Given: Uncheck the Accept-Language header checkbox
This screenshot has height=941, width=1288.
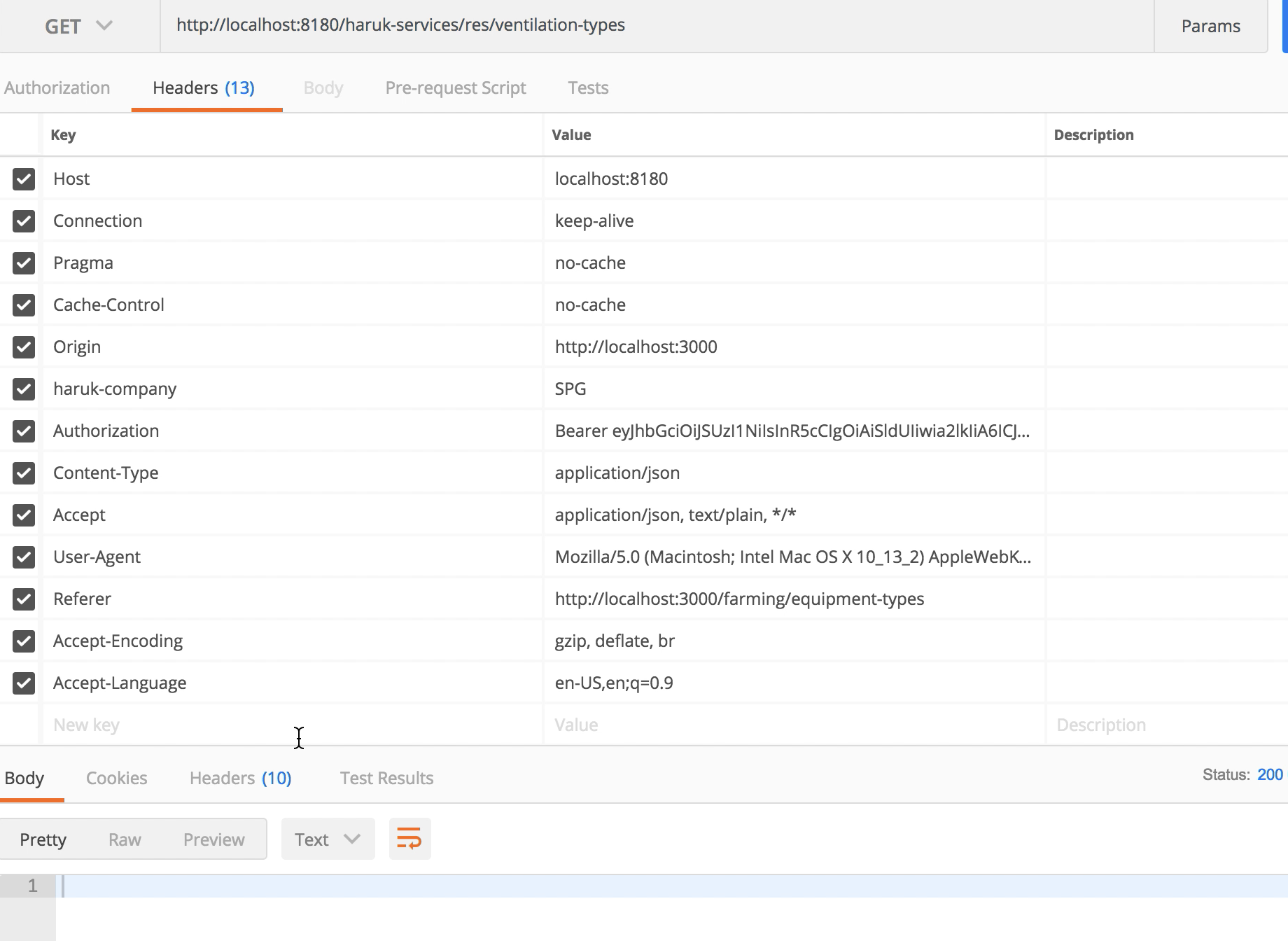Looking at the screenshot, I should (24, 683).
